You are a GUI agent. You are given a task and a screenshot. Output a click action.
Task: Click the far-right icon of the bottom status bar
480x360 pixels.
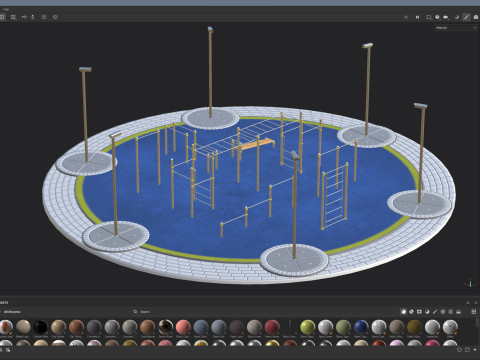[x=475, y=350]
